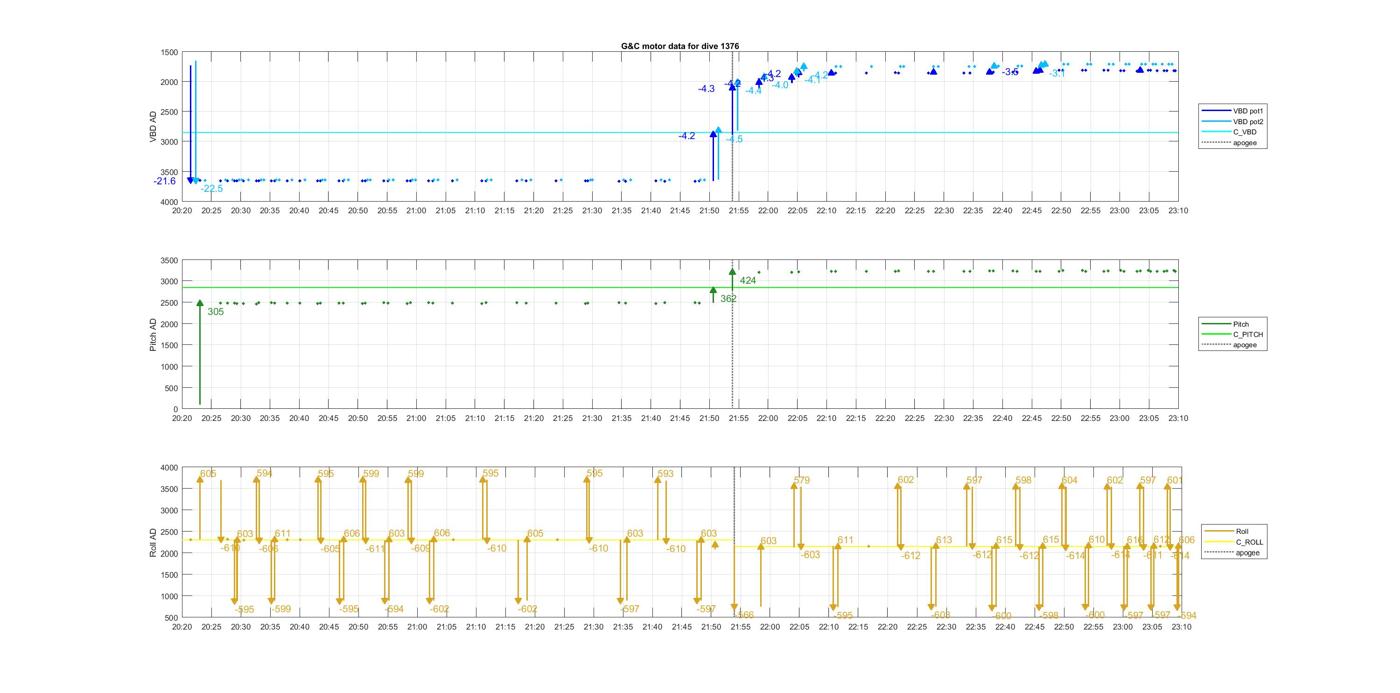1400x693 pixels.
Task: Click '21:00' tick on Pitch plot x-axis
Action: (416, 419)
